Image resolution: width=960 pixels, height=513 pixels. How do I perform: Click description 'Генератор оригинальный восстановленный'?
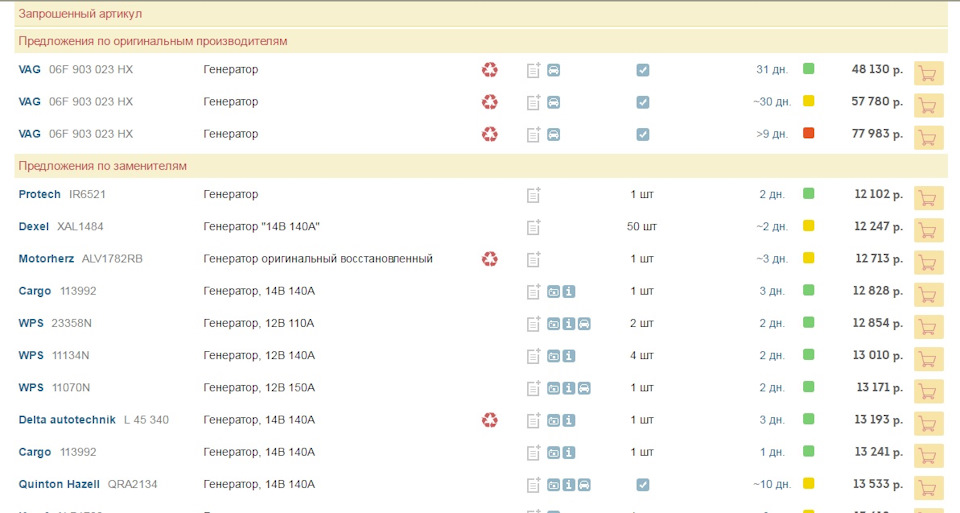318,259
